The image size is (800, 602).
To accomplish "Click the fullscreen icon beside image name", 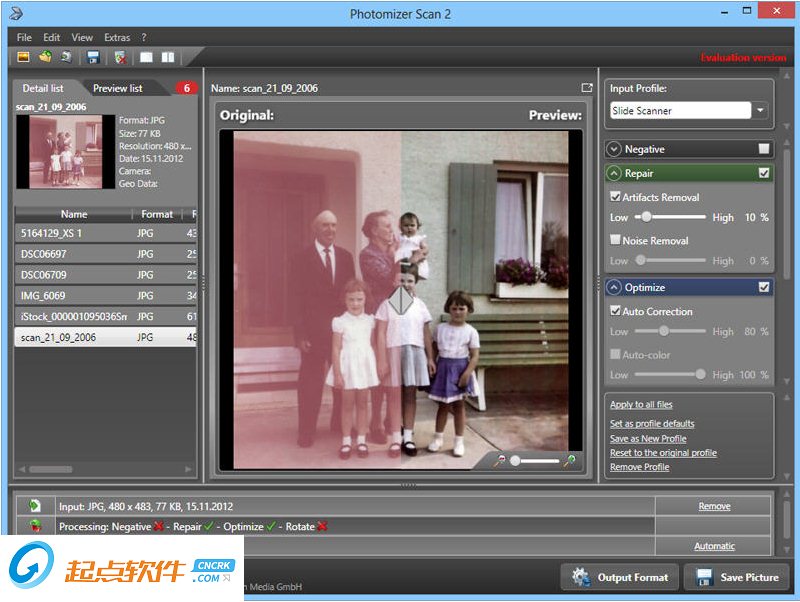I will tap(587, 88).
